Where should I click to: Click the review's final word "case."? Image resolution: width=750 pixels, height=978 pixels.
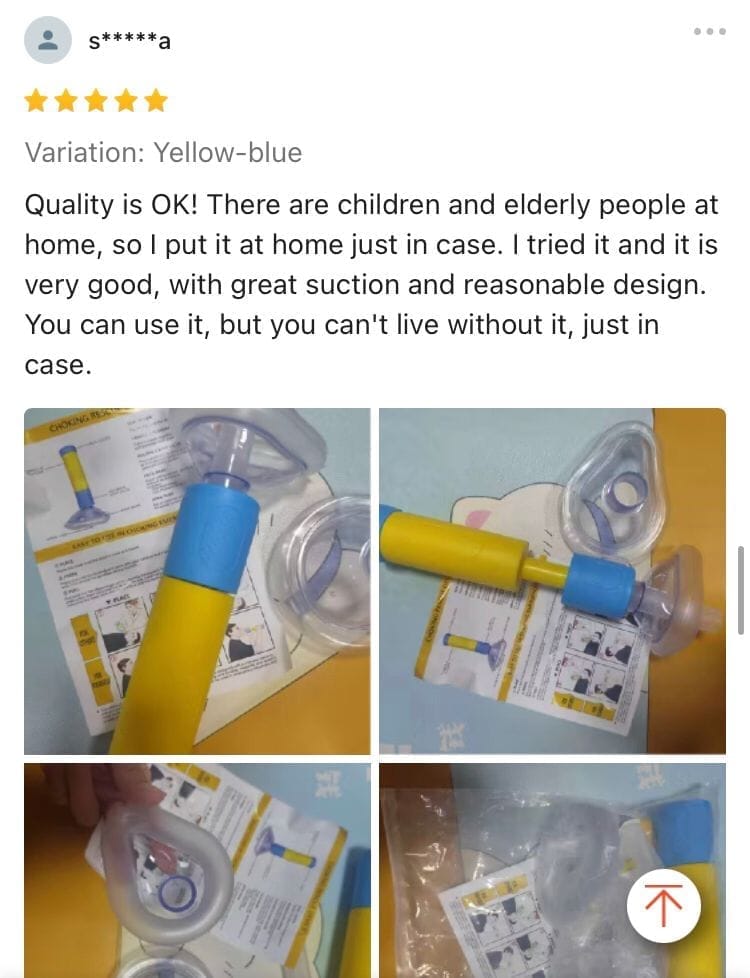[58, 366]
